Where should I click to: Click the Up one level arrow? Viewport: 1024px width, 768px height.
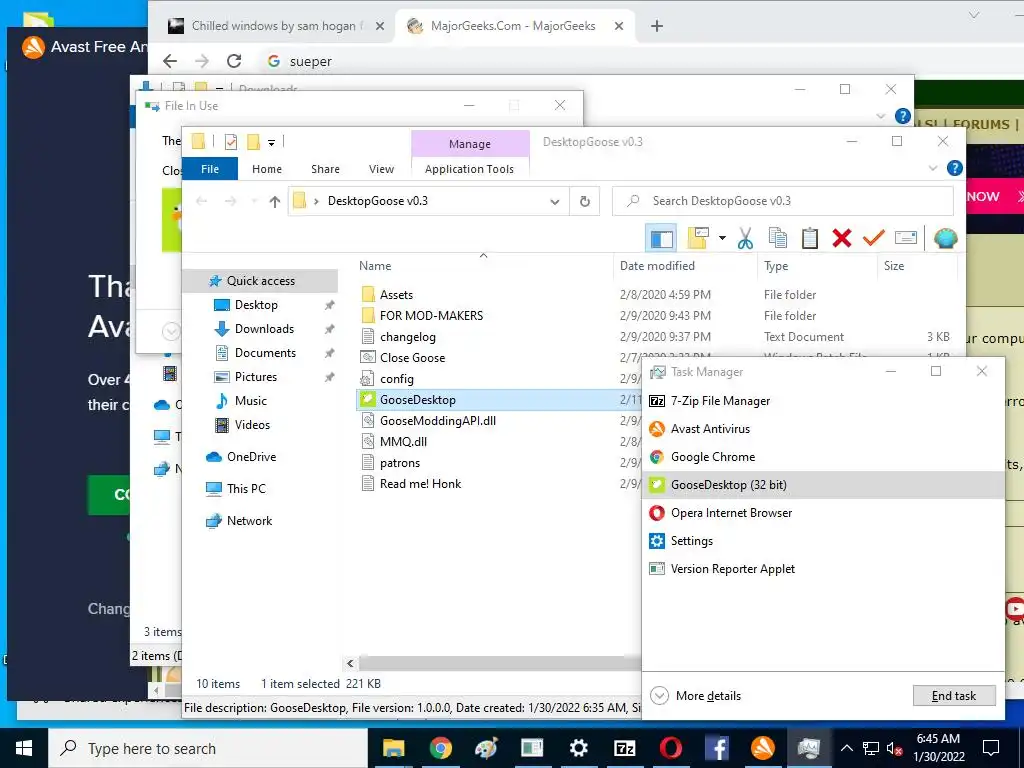click(274, 202)
